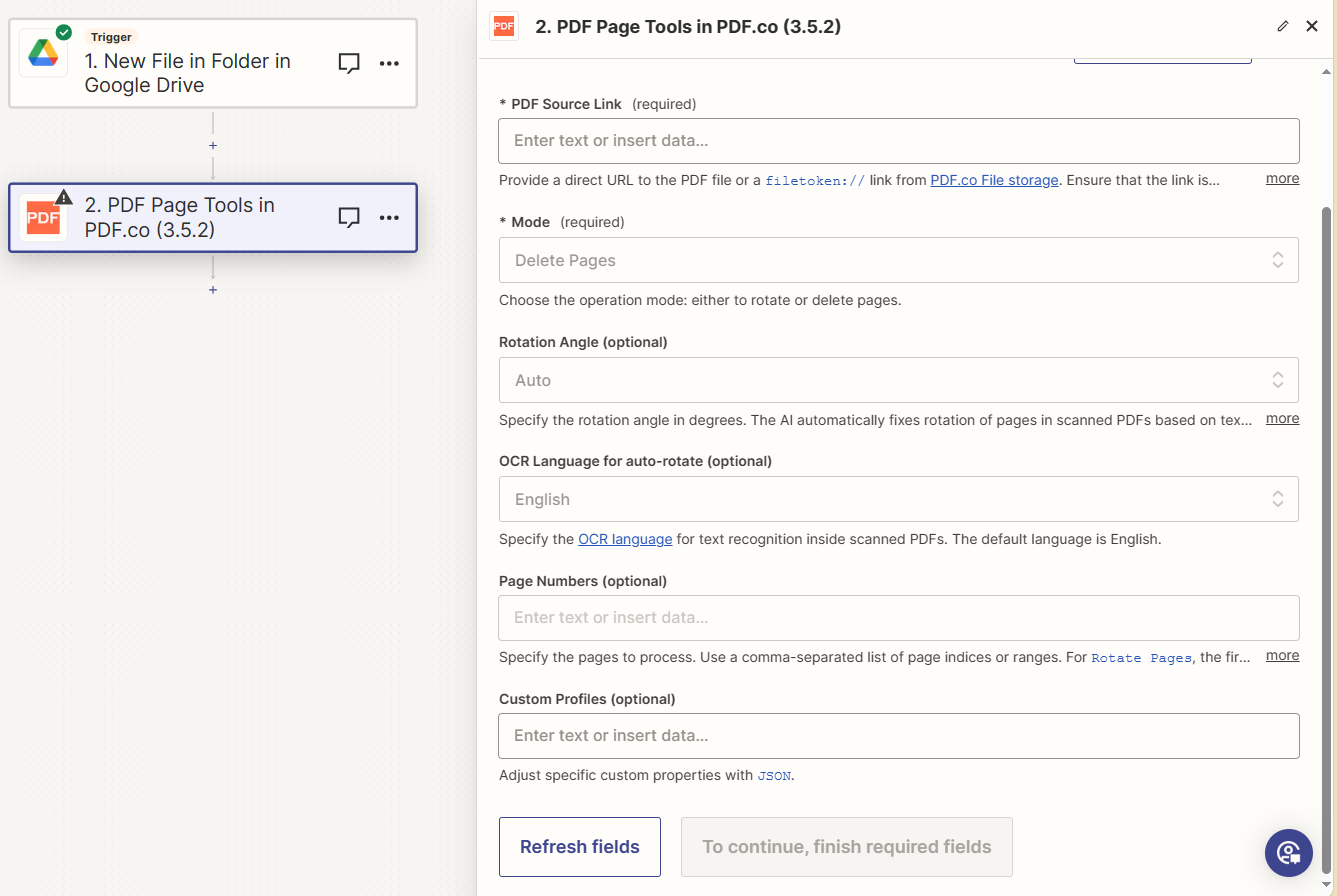This screenshot has width=1337, height=896.
Task: Rename step using the pencil edit icon
Action: 1283,27
